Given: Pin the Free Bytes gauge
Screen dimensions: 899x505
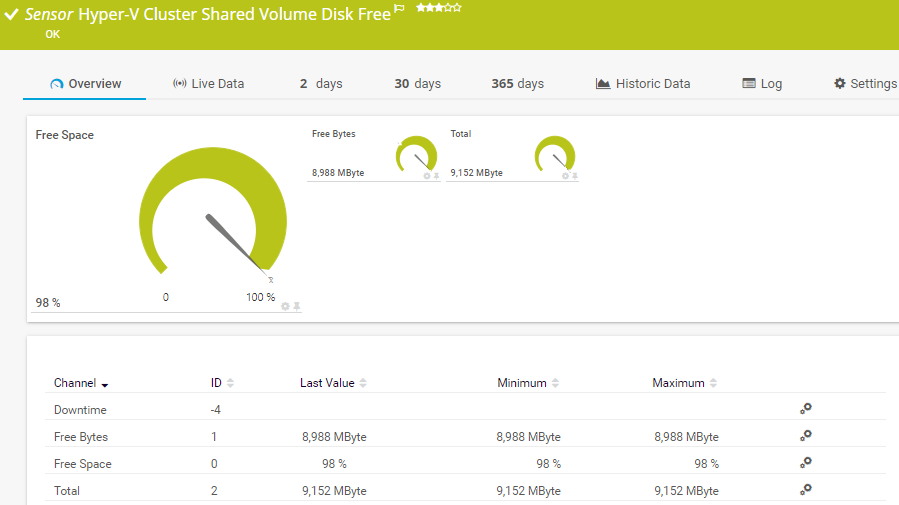Looking at the screenshot, I should [436, 176].
